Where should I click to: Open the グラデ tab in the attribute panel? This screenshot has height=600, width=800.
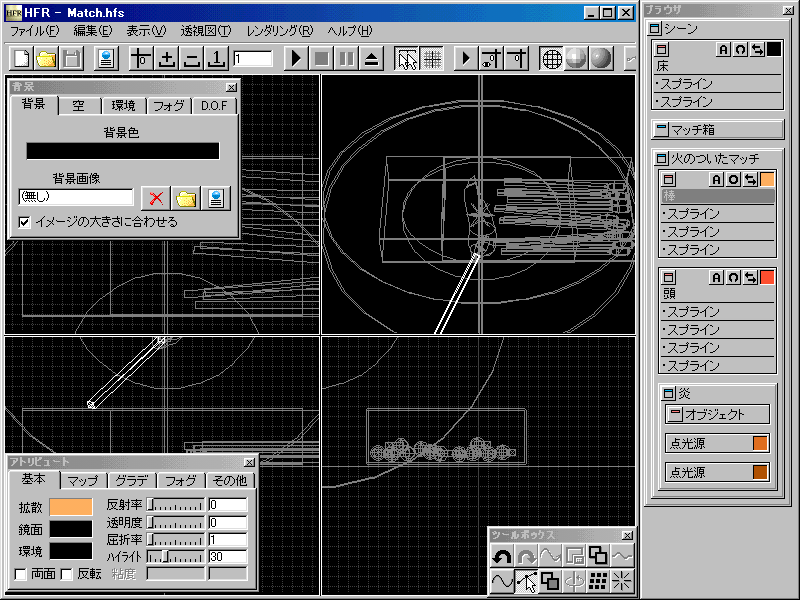click(x=132, y=481)
